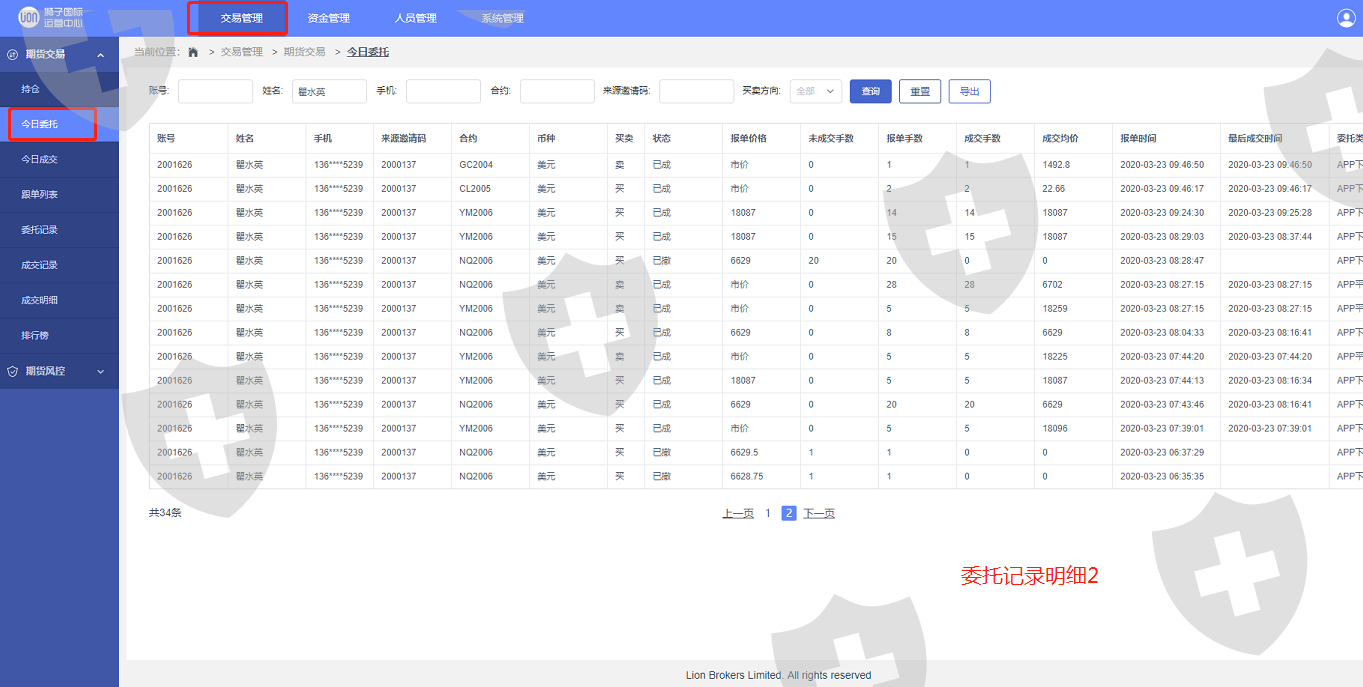This screenshot has width=1363, height=687.
Task: Open the 买卖方向 dropdown
Action: 815,91
